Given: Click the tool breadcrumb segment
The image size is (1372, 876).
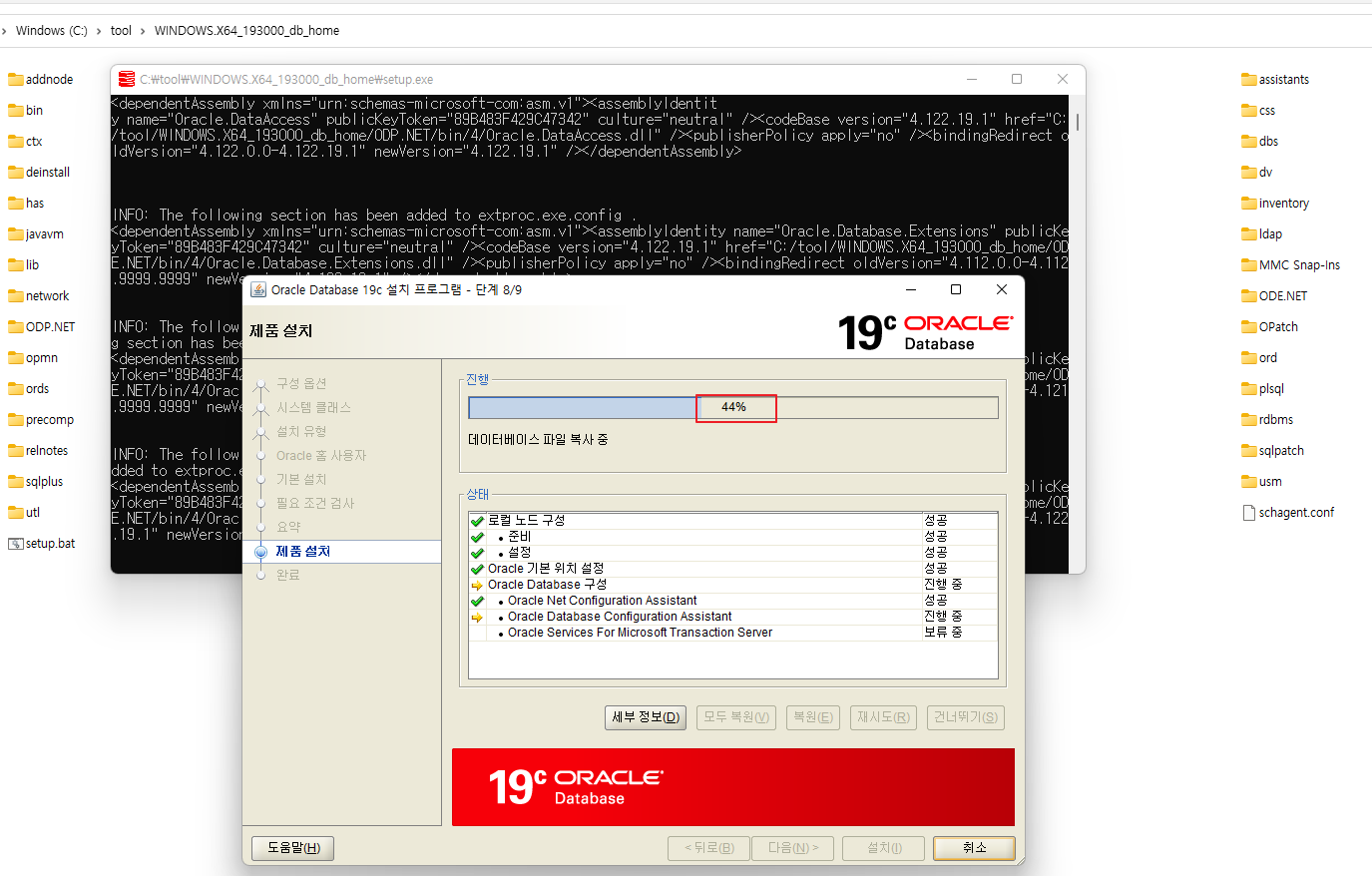Looking at the screenshot, I should tap(121, 31).
